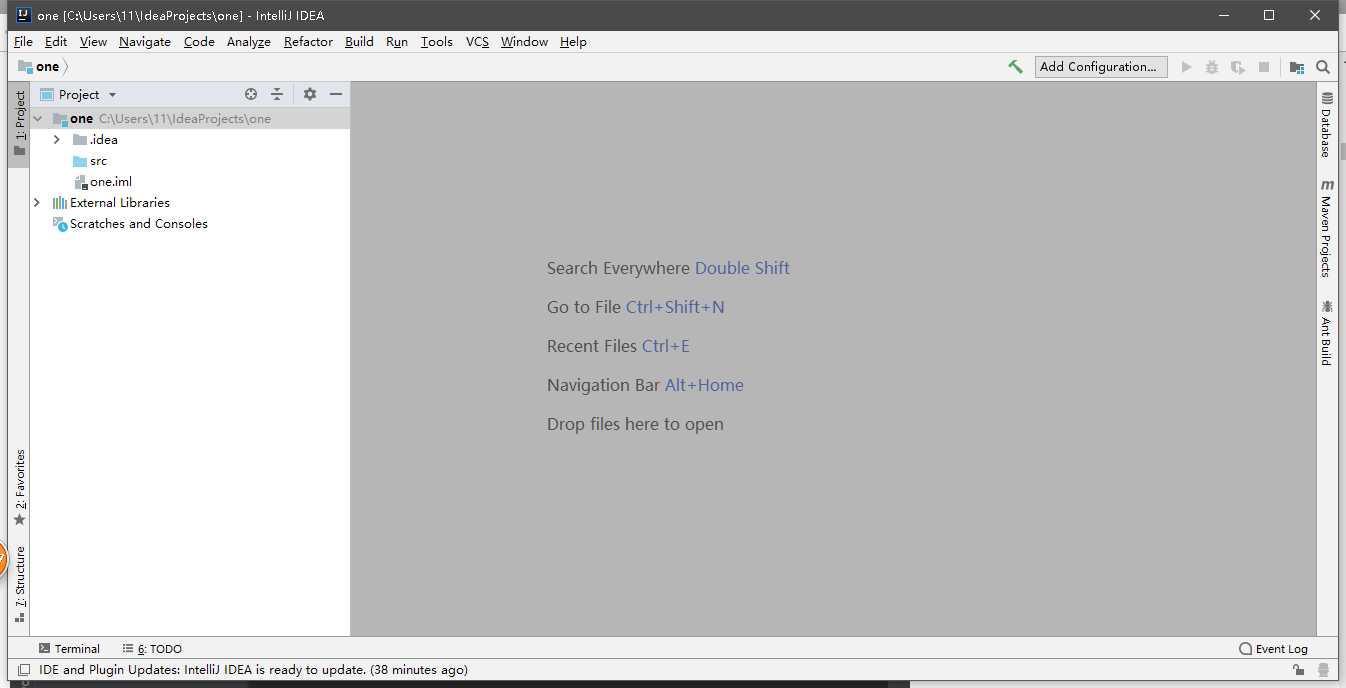Screen dimensions: 1346x688
Task: Click the IntelliJ IDEA title bar icon
Action: [23, 15]
